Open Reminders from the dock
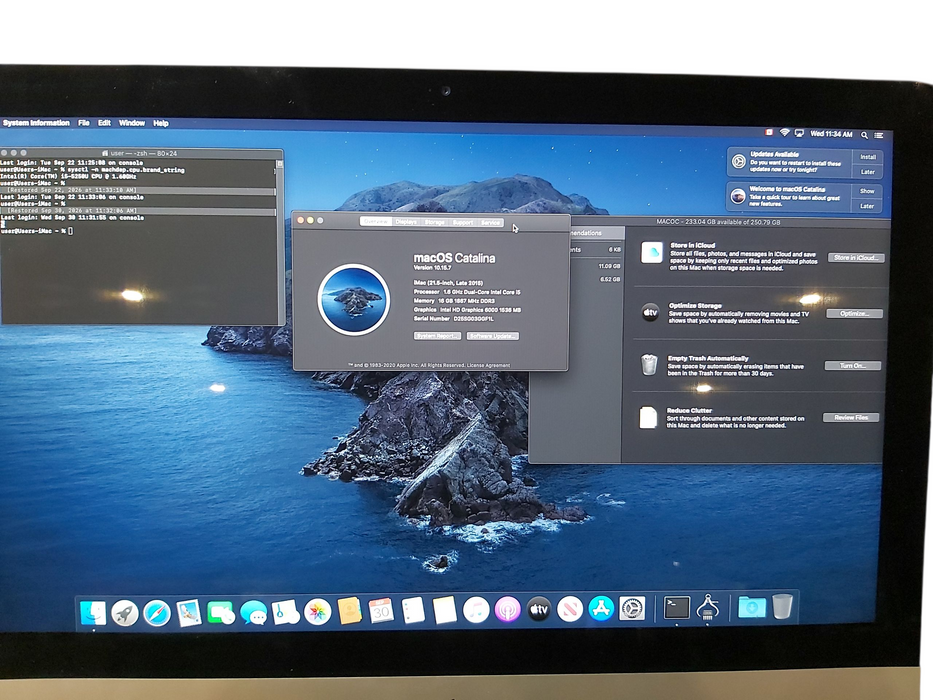933x700 pixels. (412, 611)
